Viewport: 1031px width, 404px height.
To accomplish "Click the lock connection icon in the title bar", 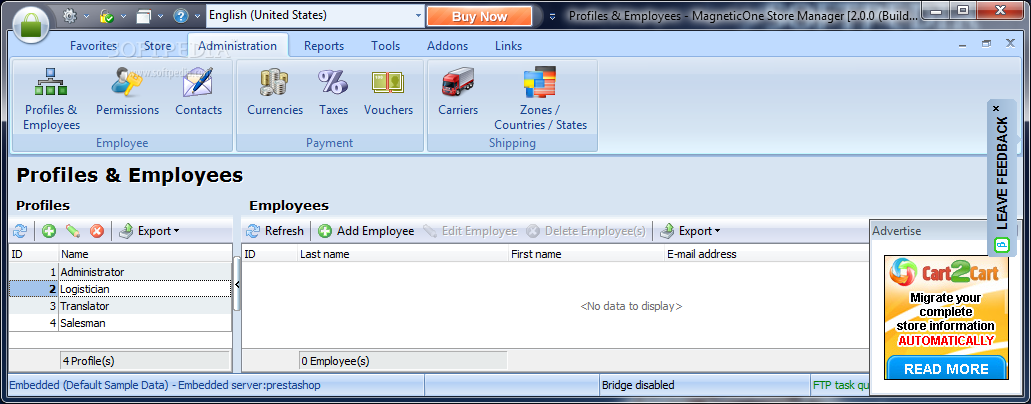I will [x=107, y=15].
